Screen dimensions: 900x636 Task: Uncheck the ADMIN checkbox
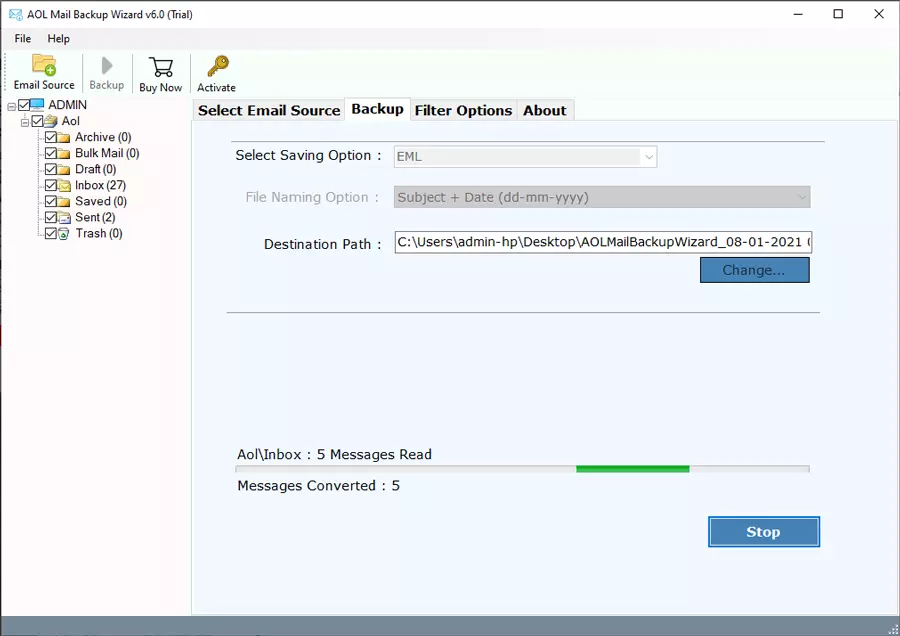[24, 104]
